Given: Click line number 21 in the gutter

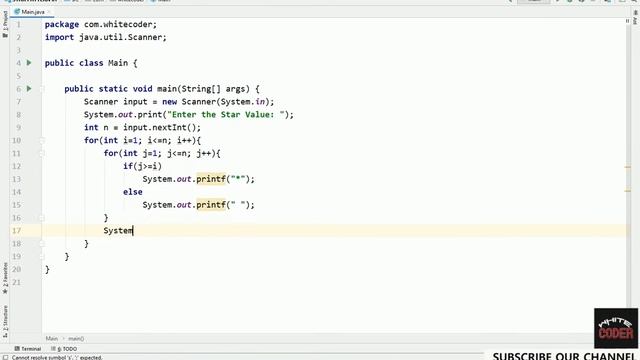Looking at the screenshot, I should [x=16, y=282].
